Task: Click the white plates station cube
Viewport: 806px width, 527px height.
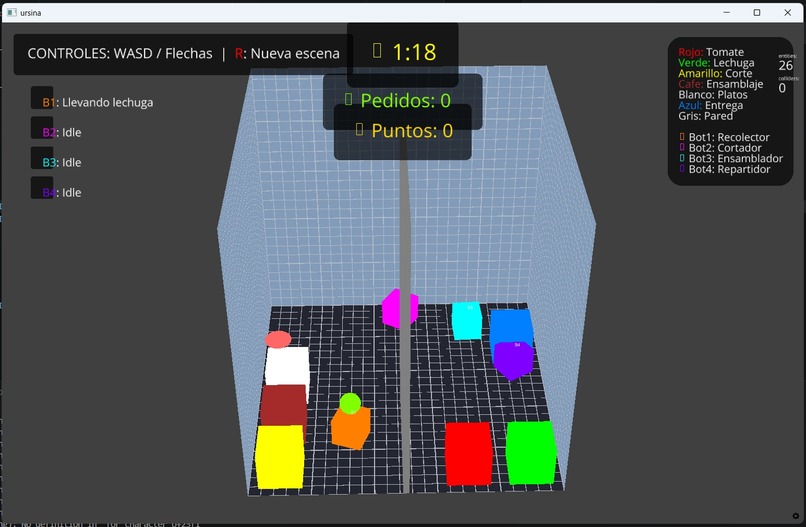Action: click(x=287, y=366)
